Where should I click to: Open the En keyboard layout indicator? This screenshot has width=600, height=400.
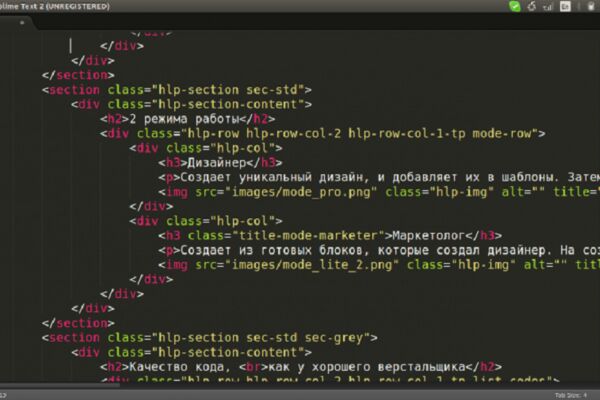[x=565, y=6]
